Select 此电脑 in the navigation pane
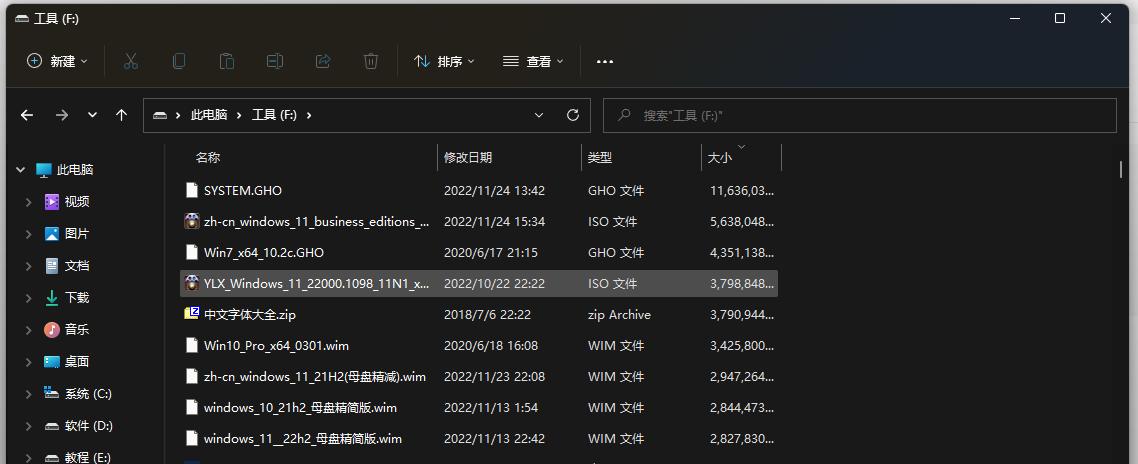The image size is (1138, 464). [75, 170]
